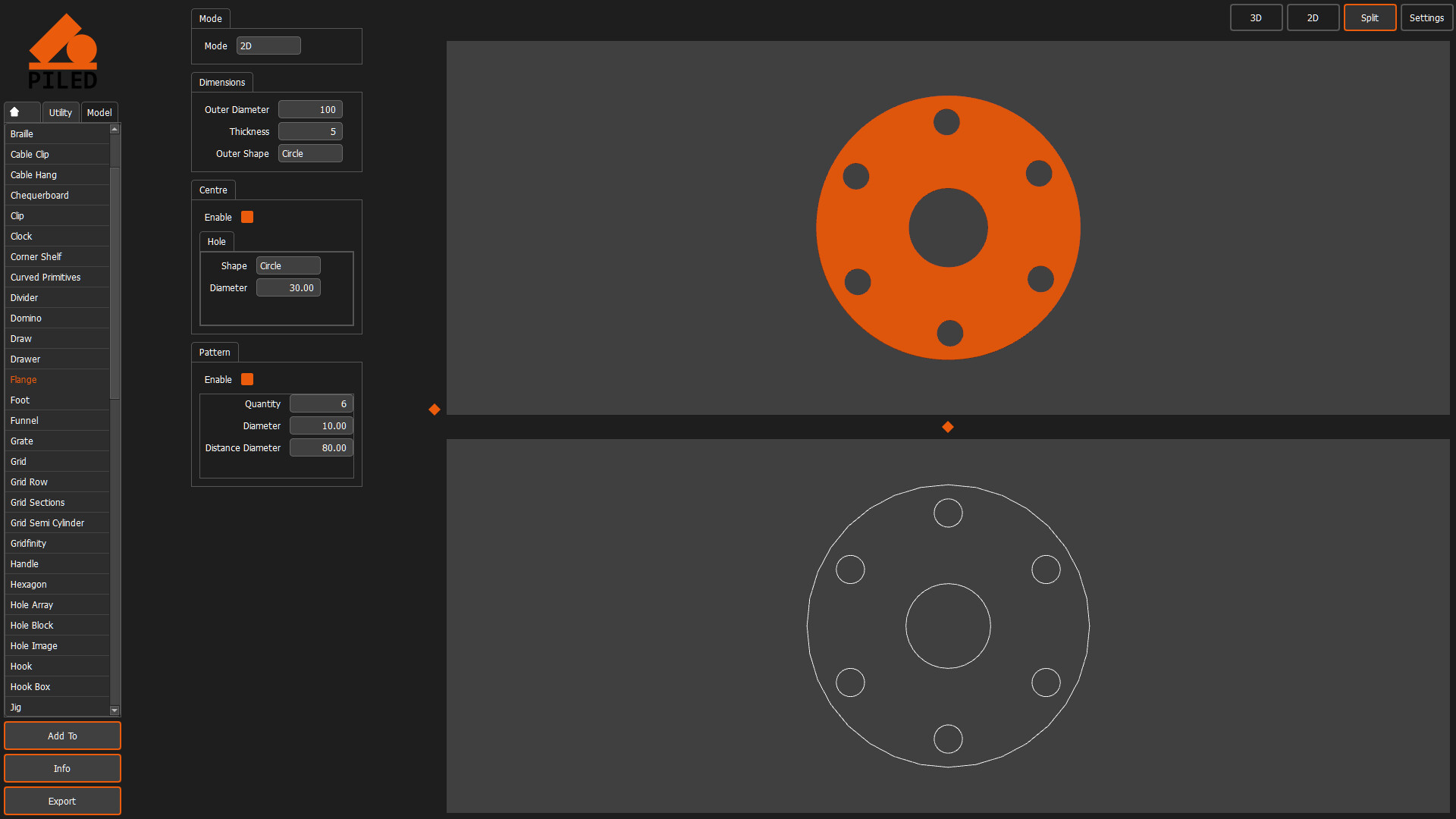Select the Pattern panel tab
This screenshot has height=819, width=1456.
pyautogui.click(x=215, y=352)
